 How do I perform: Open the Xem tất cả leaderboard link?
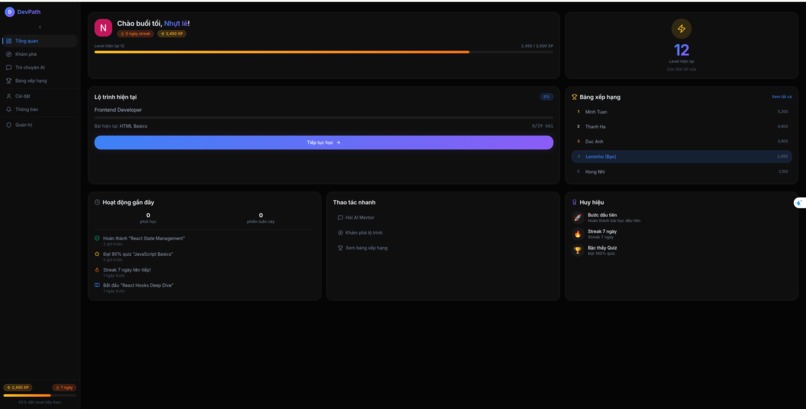pos(781,97)
